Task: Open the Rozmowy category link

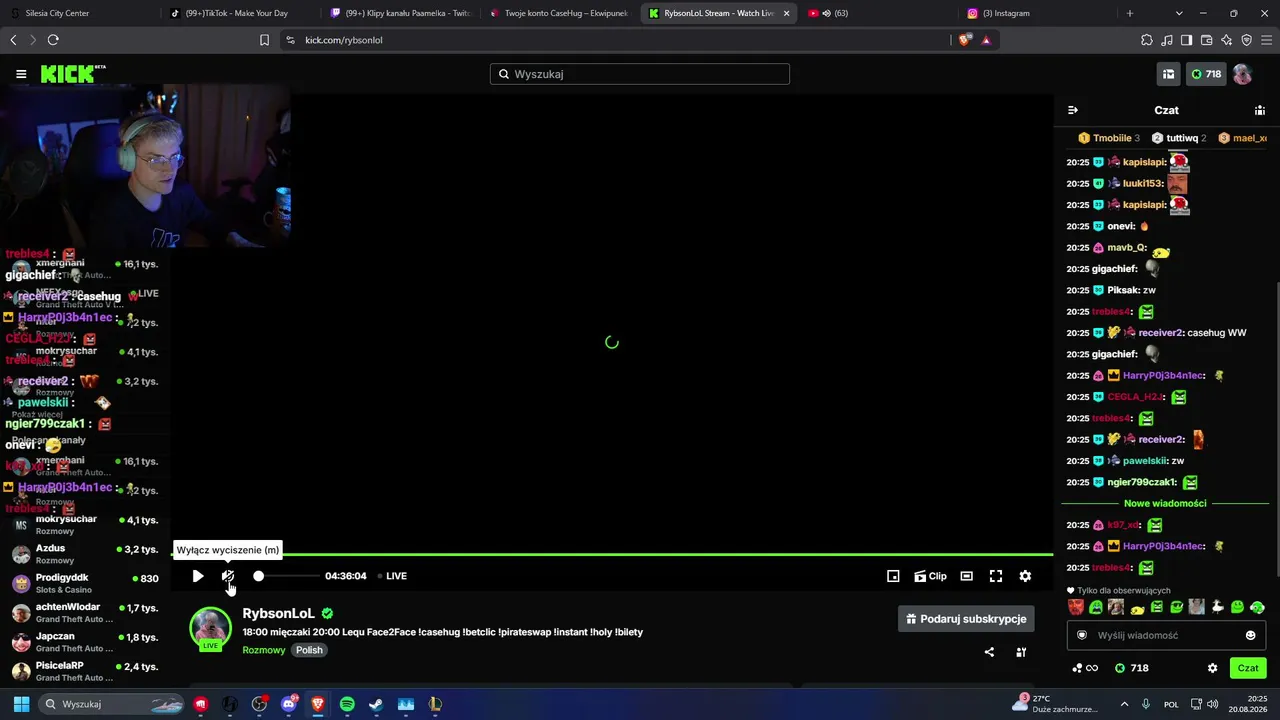Action: (x=264, y=650)
